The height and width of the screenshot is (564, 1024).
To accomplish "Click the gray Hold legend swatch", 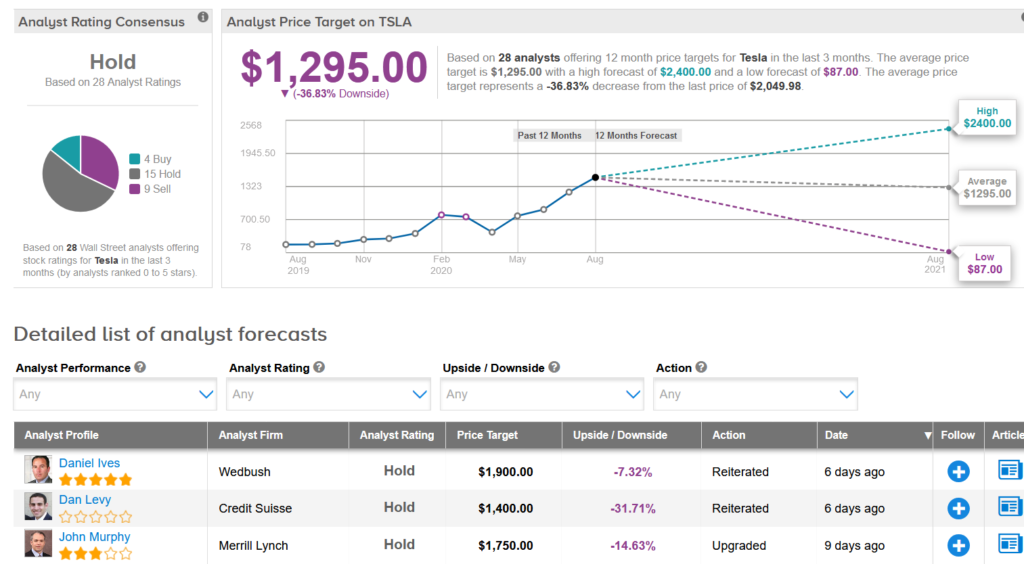I will (135, 174).
